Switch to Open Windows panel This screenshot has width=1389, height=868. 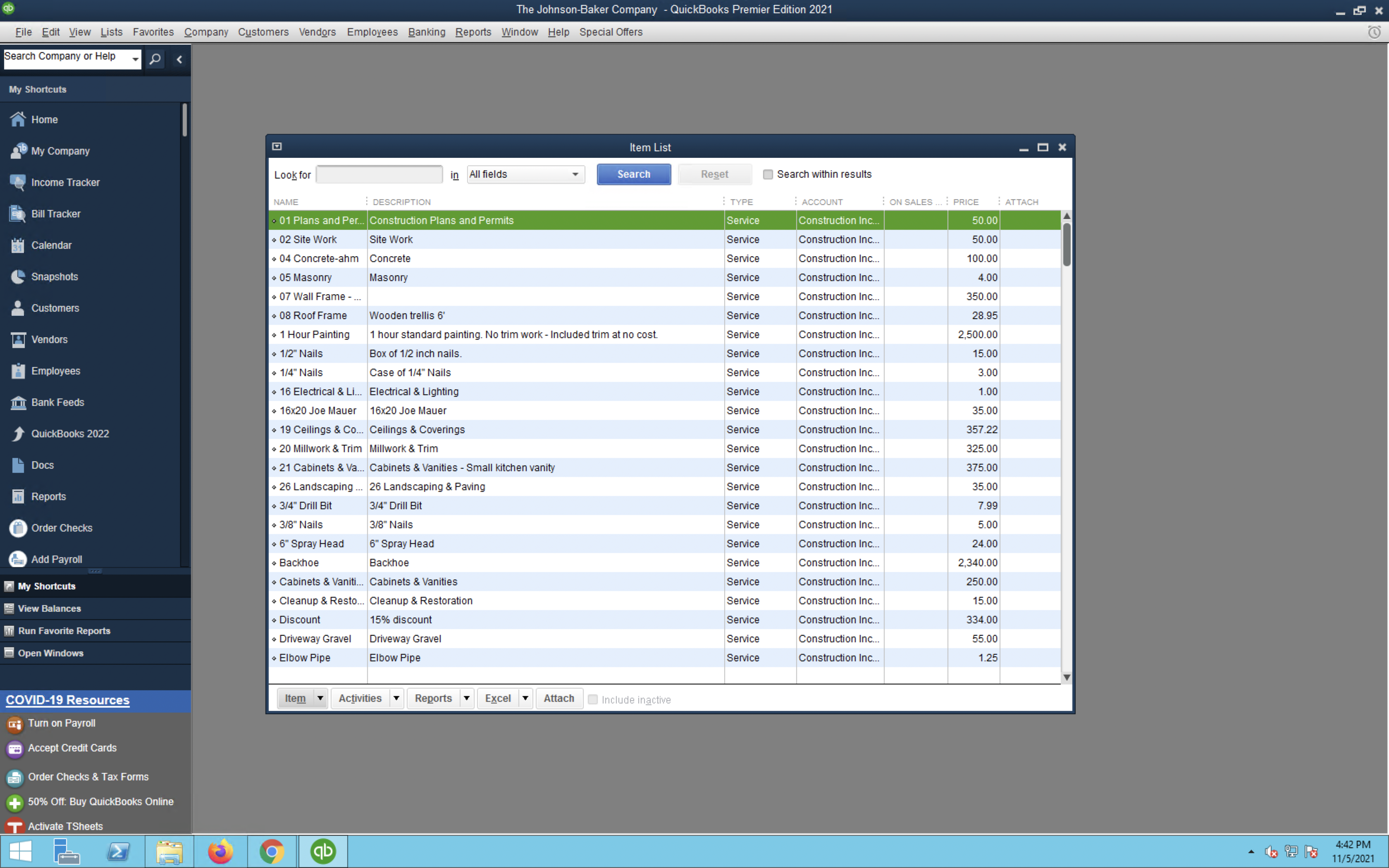pyautogui.click(x=95, y=653)
